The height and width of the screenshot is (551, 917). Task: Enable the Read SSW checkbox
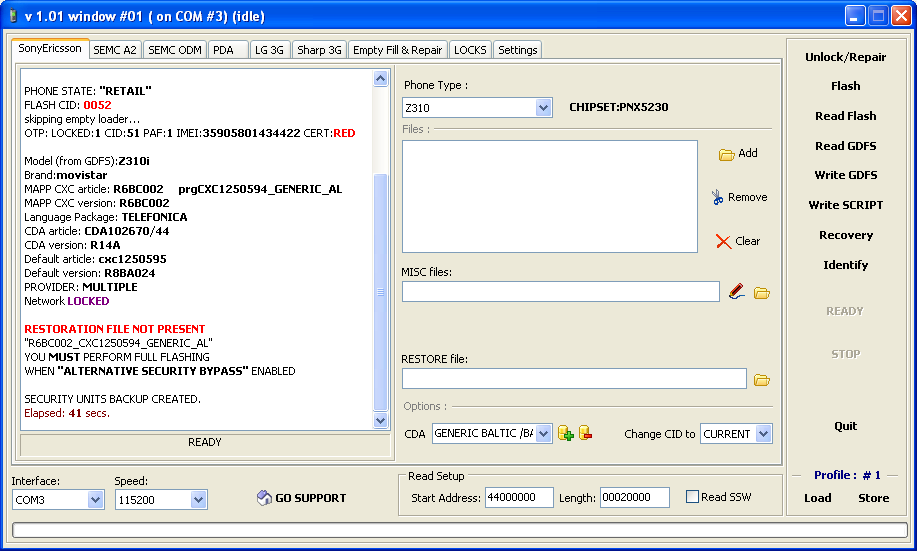click(x=692, y=497)
